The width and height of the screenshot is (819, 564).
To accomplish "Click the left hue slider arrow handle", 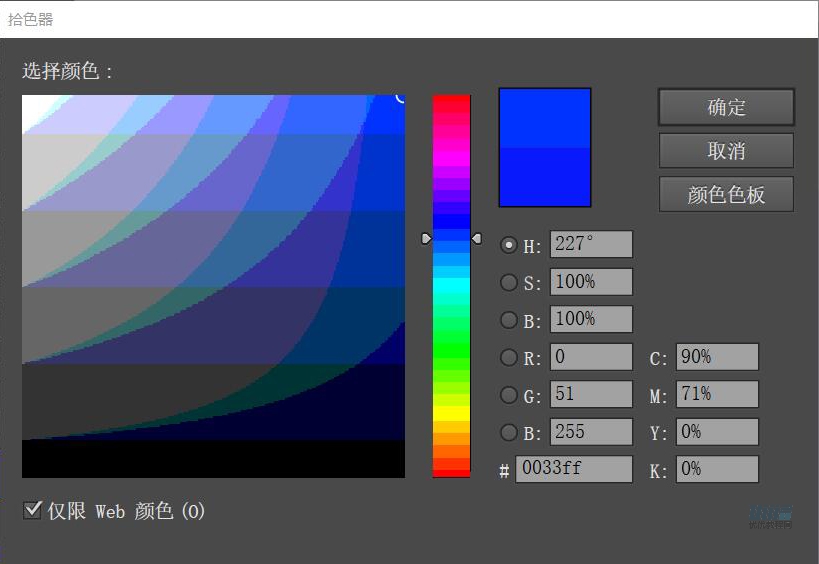I will (426, 238).
